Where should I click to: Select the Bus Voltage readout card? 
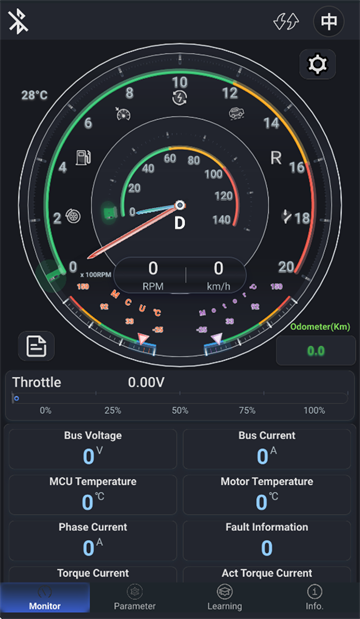(93, 449)
